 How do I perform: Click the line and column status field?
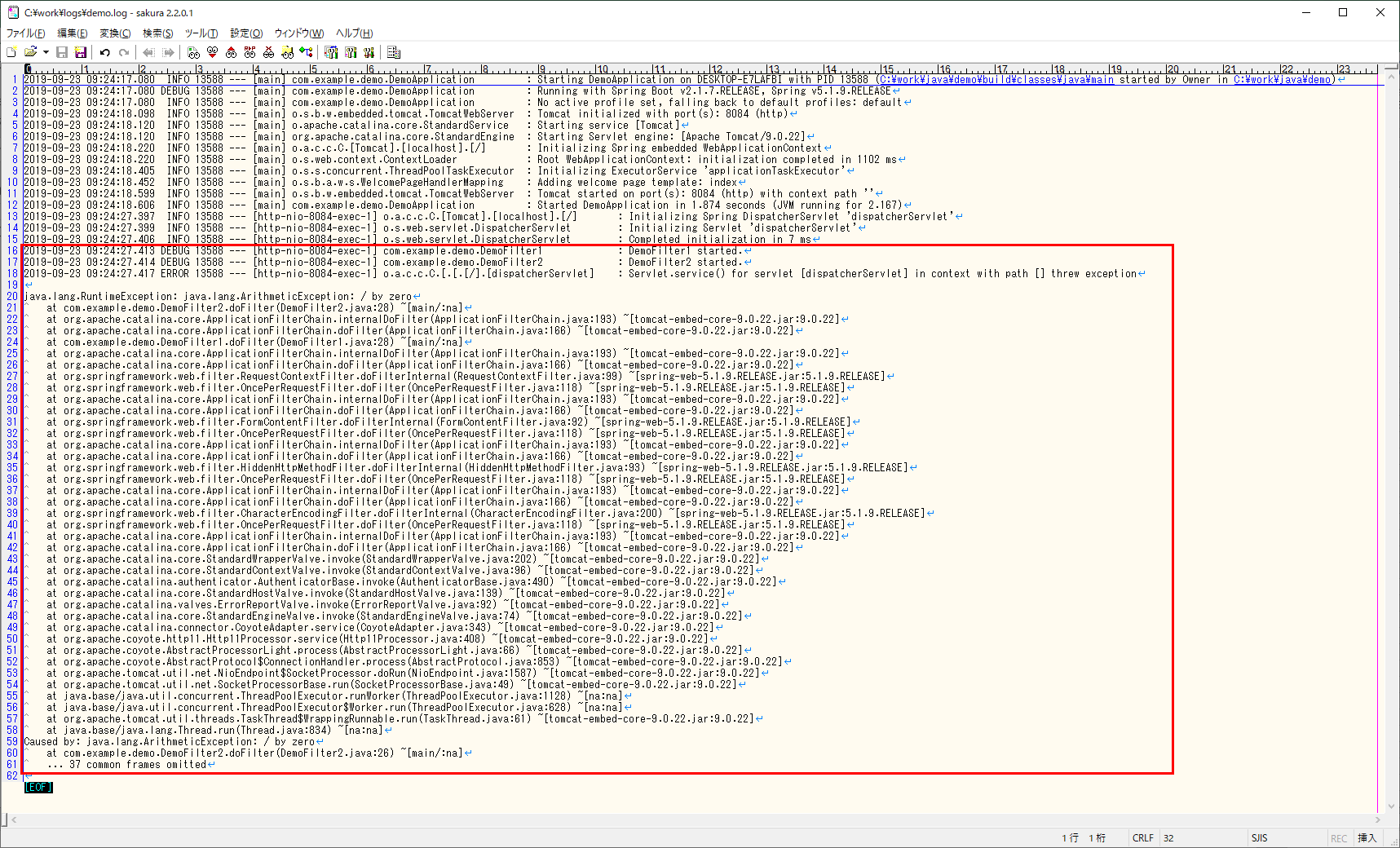1084,838
